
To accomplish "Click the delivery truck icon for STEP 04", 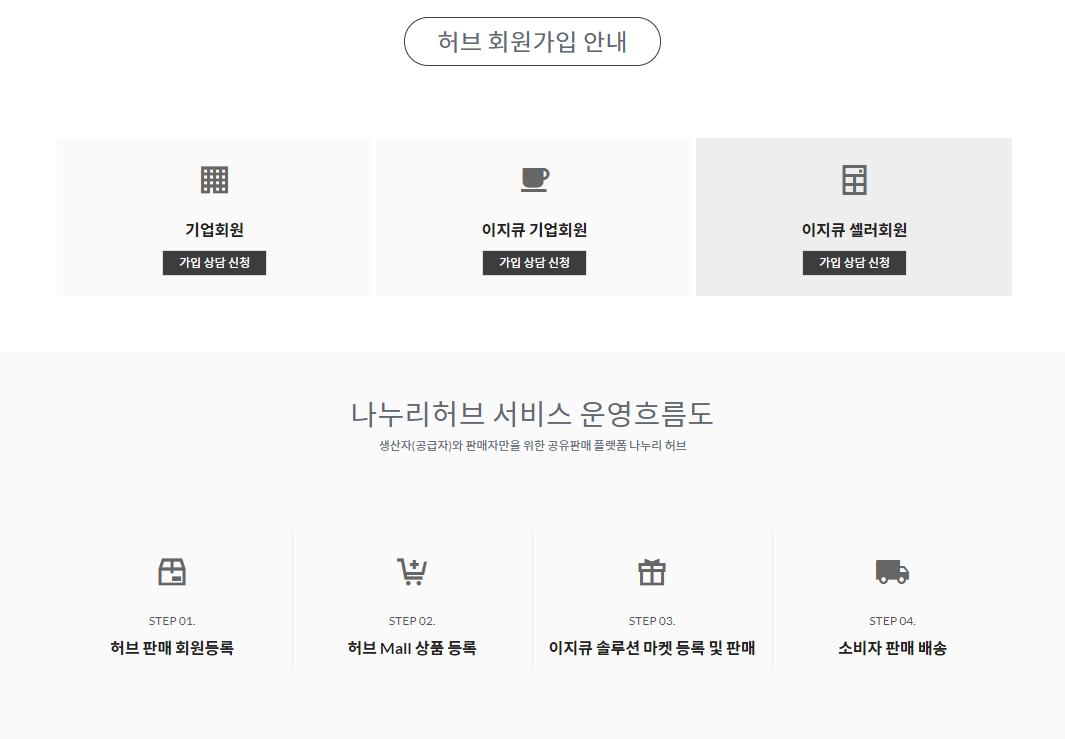I will coord(892,572).
